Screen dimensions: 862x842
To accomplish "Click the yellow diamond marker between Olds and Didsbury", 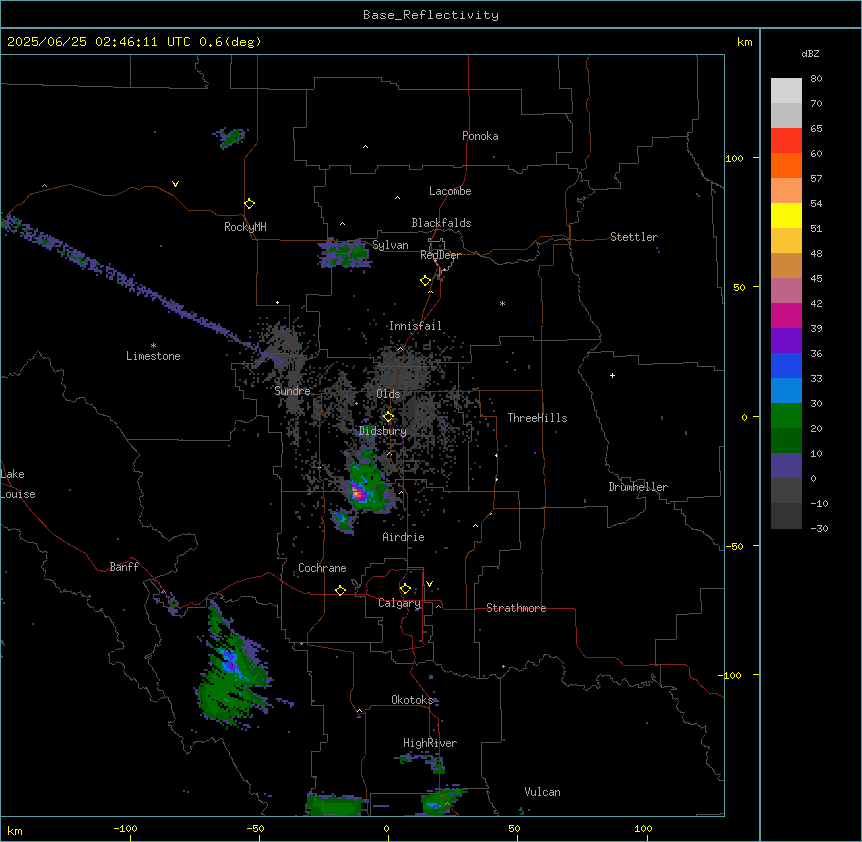I will click(388, 417).
